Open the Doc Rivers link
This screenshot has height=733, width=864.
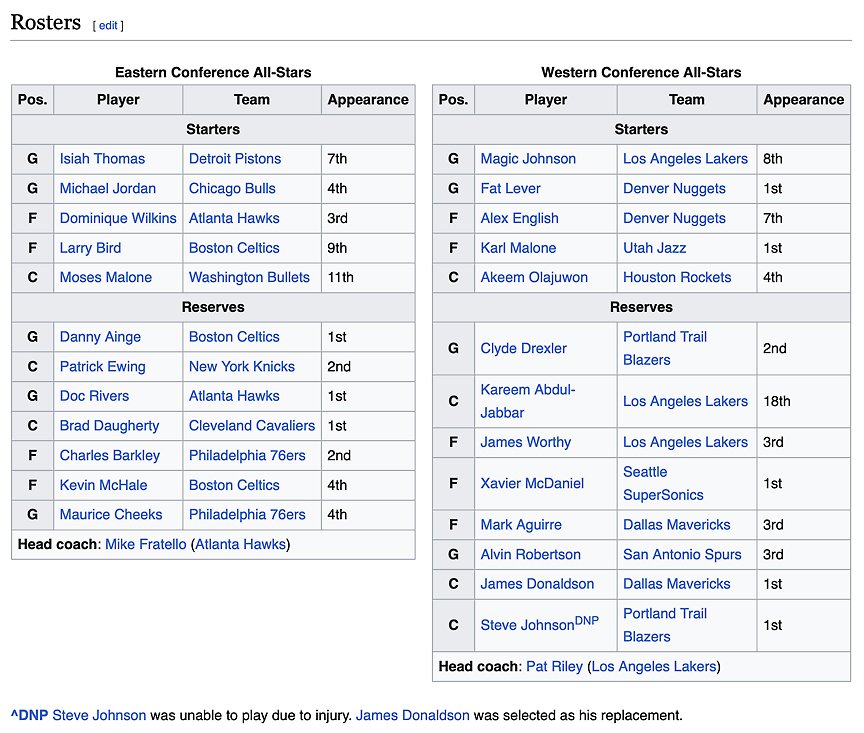coord(94,396)
